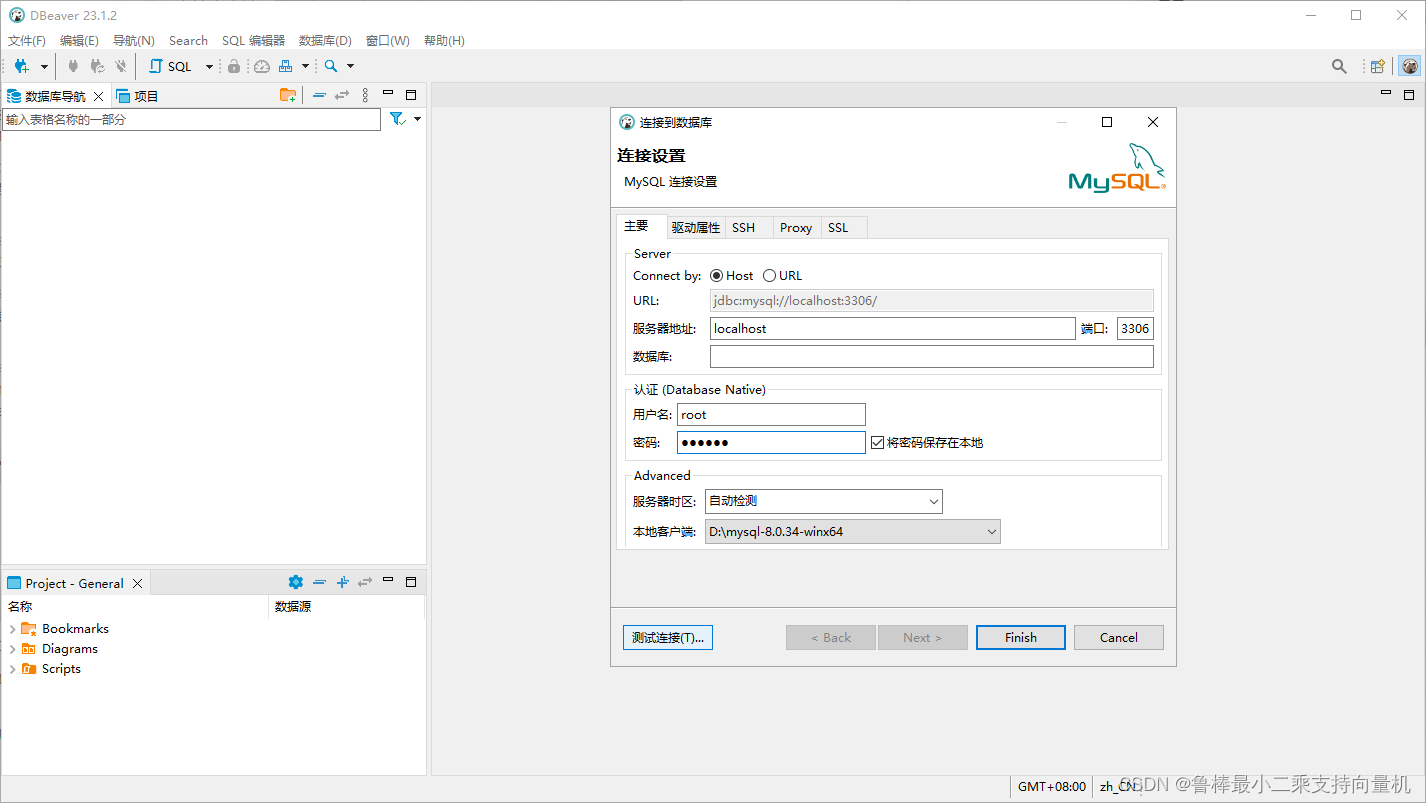1426x803 pixels.
Task: Click the project settings gear icon
Action: tap(295, 582)
